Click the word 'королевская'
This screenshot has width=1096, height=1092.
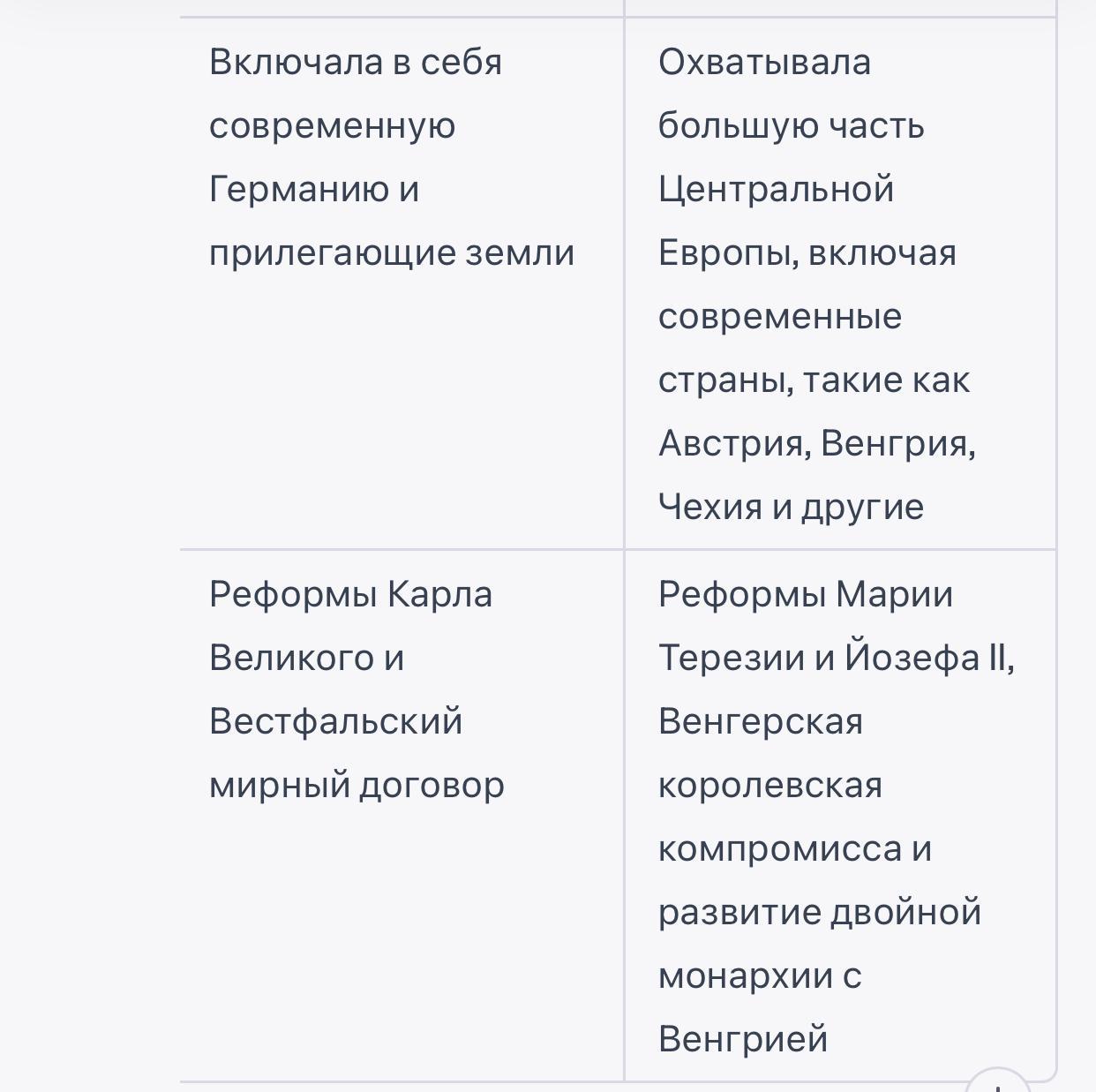coord(769,785)
